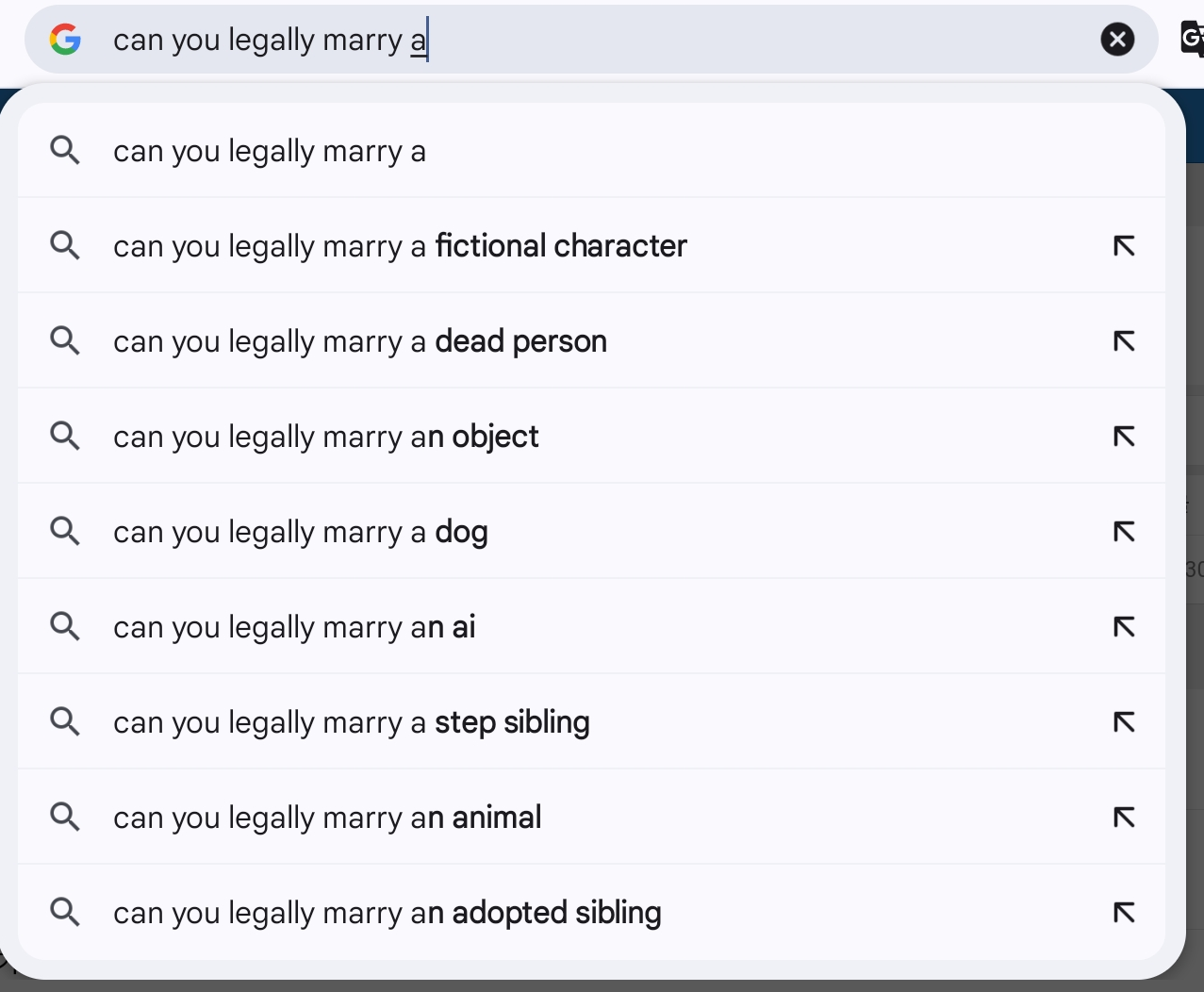Click search icon beside 'an animal' suggestion

tap(65, 817)
